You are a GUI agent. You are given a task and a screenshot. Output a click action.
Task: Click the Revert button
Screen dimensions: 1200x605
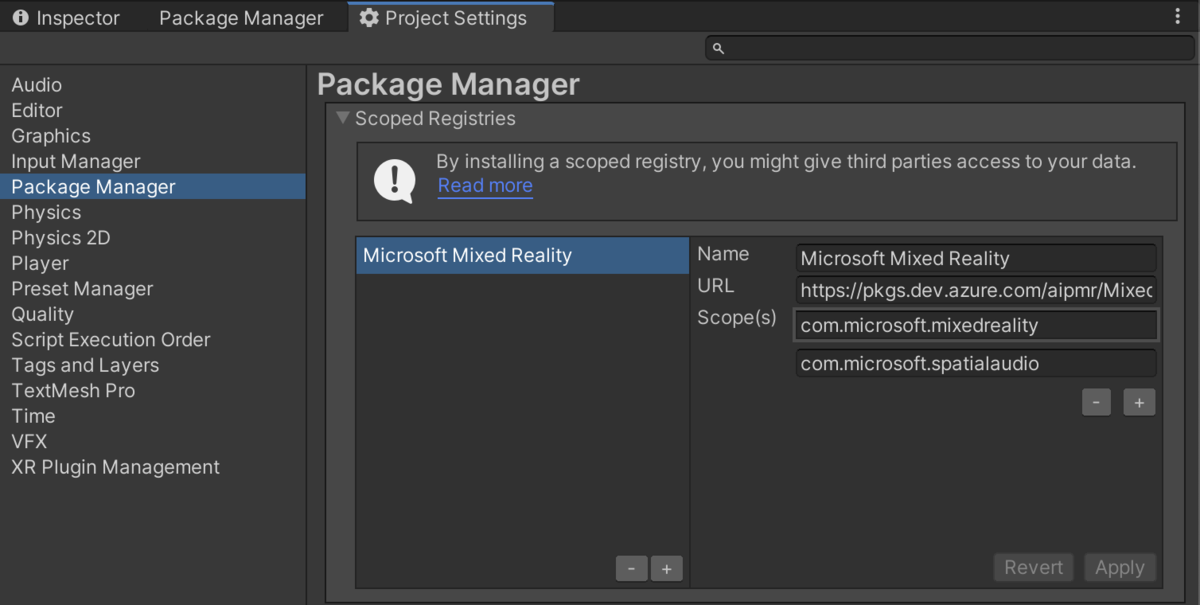(1034, 568)
